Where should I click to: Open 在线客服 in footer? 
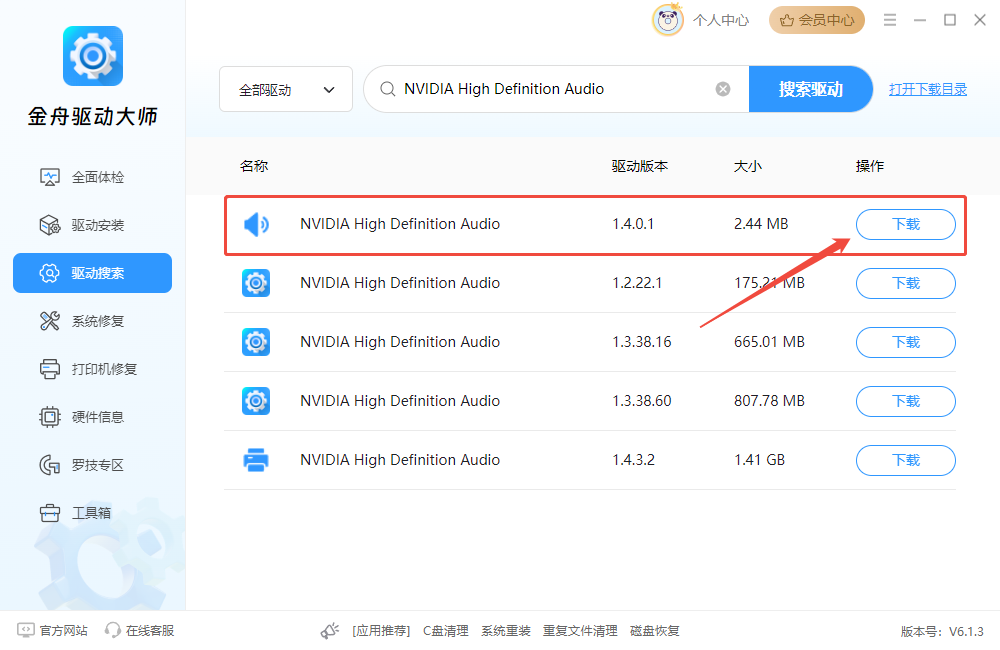(x=150, y=630)
